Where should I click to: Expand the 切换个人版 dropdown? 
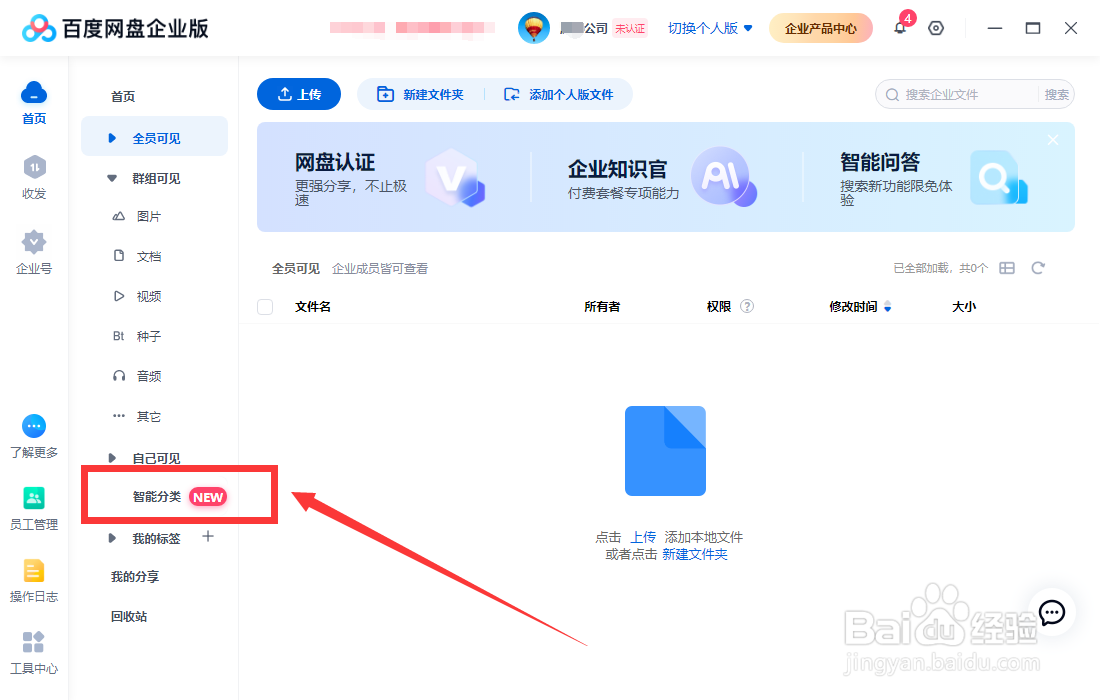(709, 28)
